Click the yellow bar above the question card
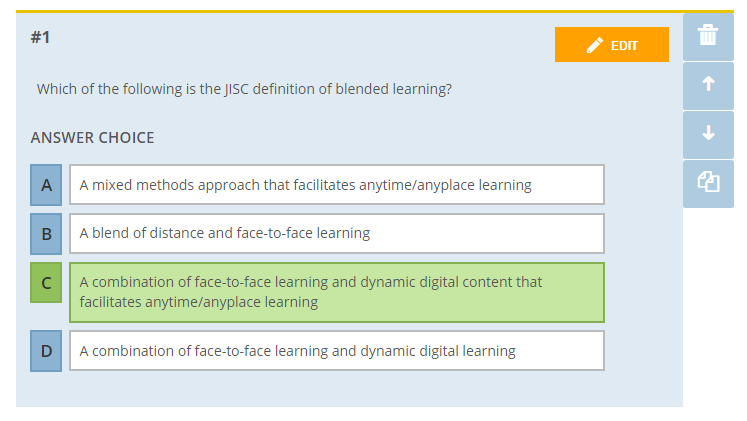The image size is (747, 421). 374,11
